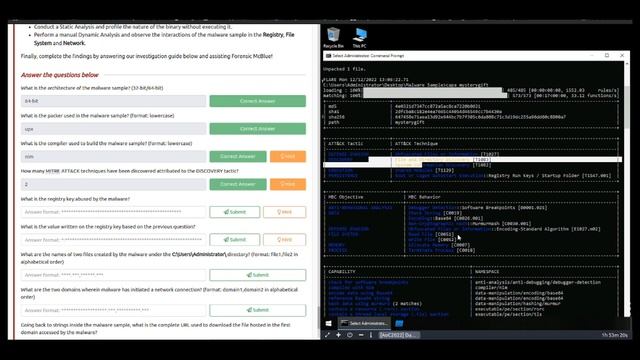This screenshot has width=640, height=360.
Task: Open the Windows Start menu
Action: click(x=329, y=323)
